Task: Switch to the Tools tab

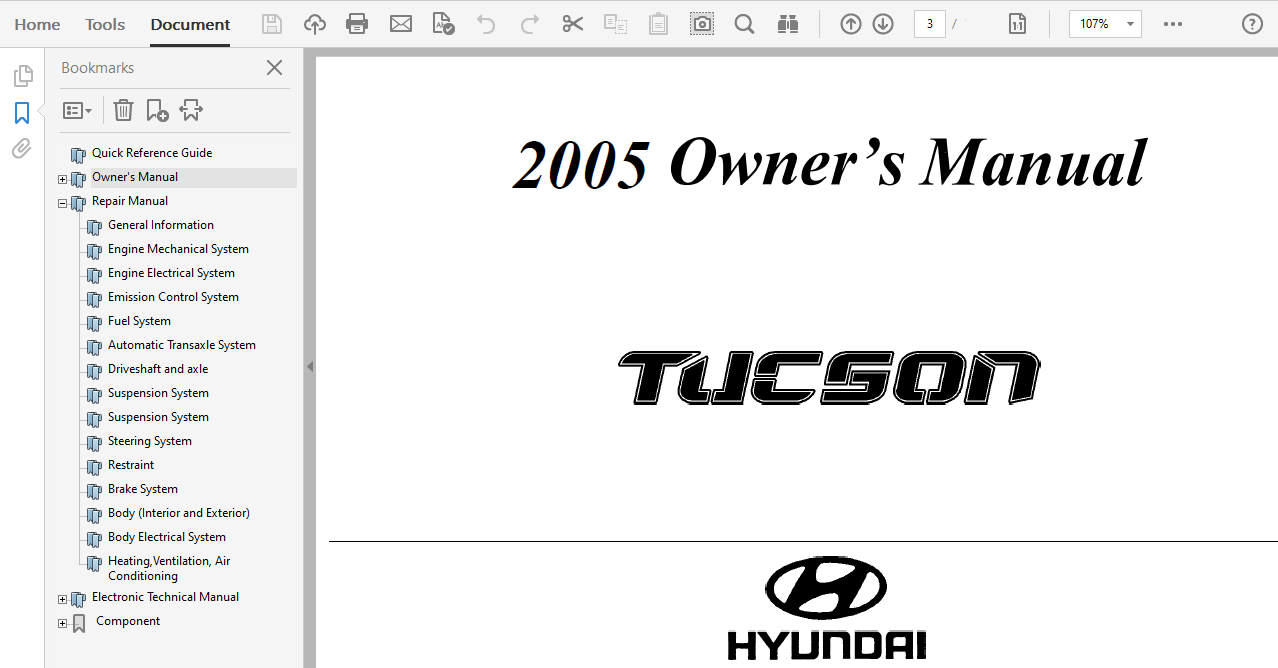Action: 104,24
